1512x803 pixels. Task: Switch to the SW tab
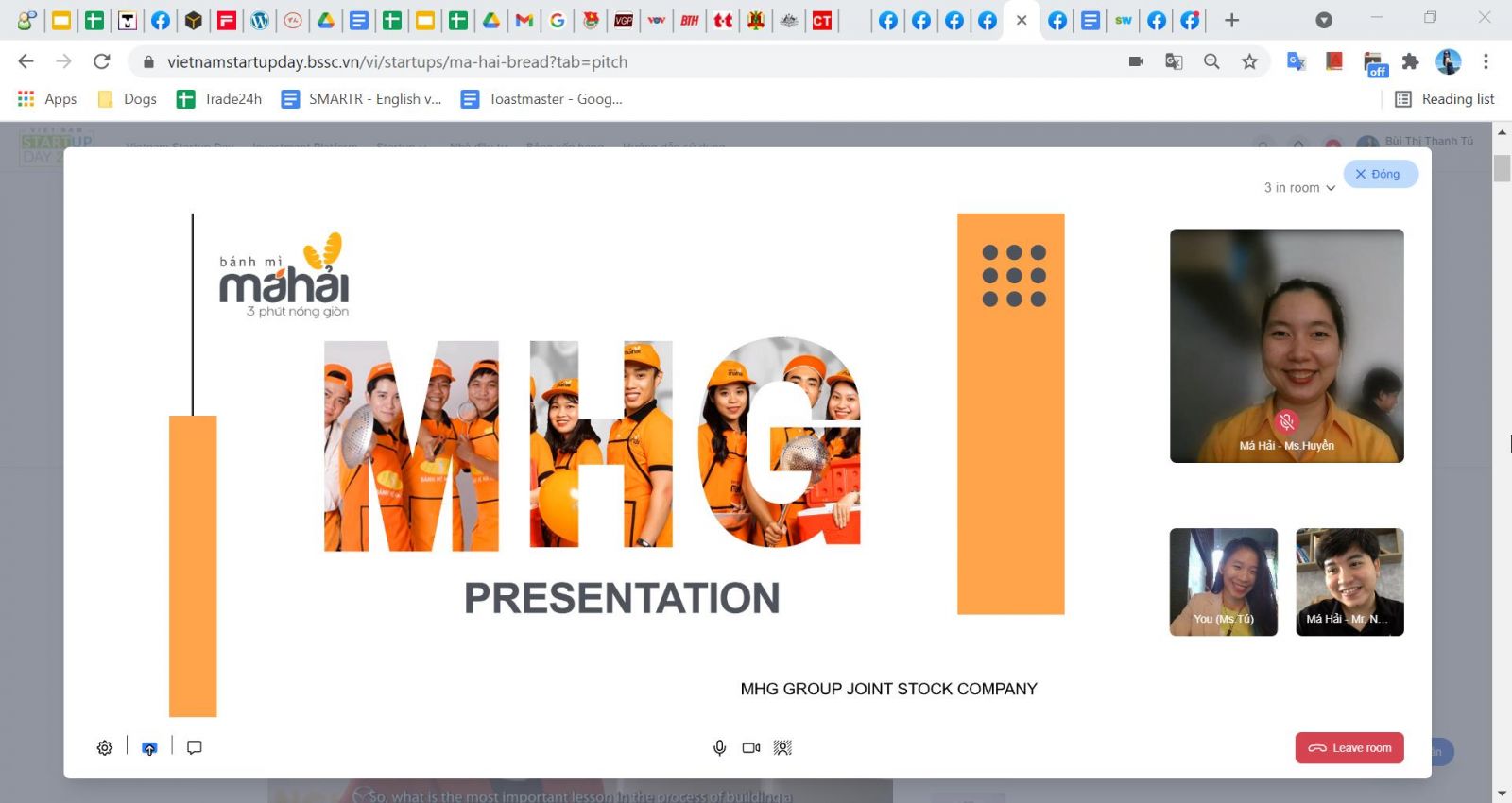pyautogui.click(x=1124, y=20)
